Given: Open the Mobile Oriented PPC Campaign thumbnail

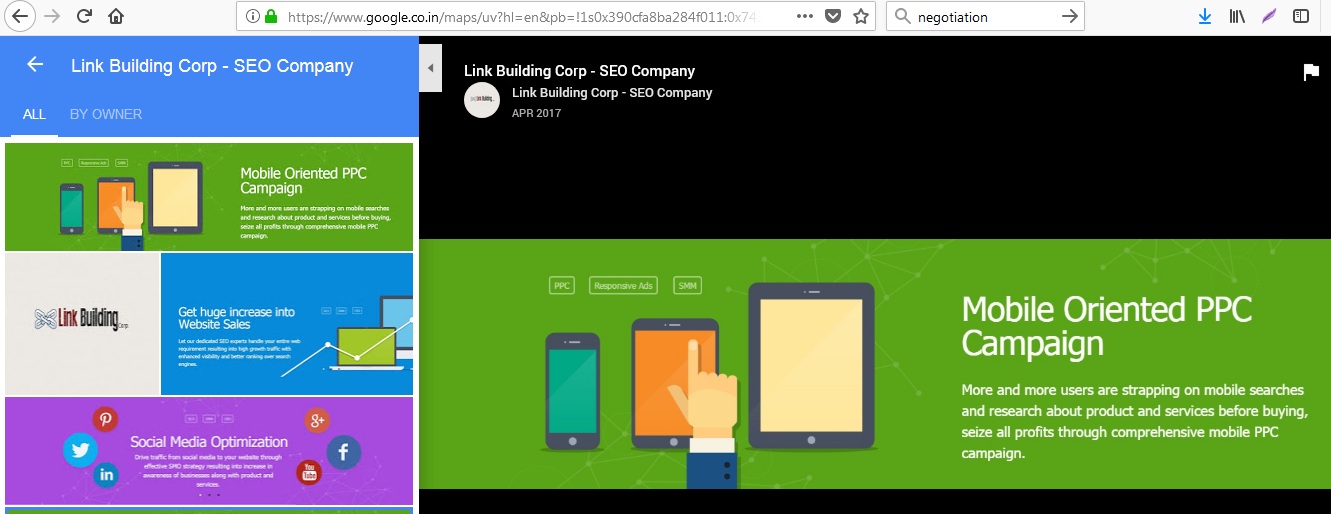Looking at the screenshot, I should [209, 197].
